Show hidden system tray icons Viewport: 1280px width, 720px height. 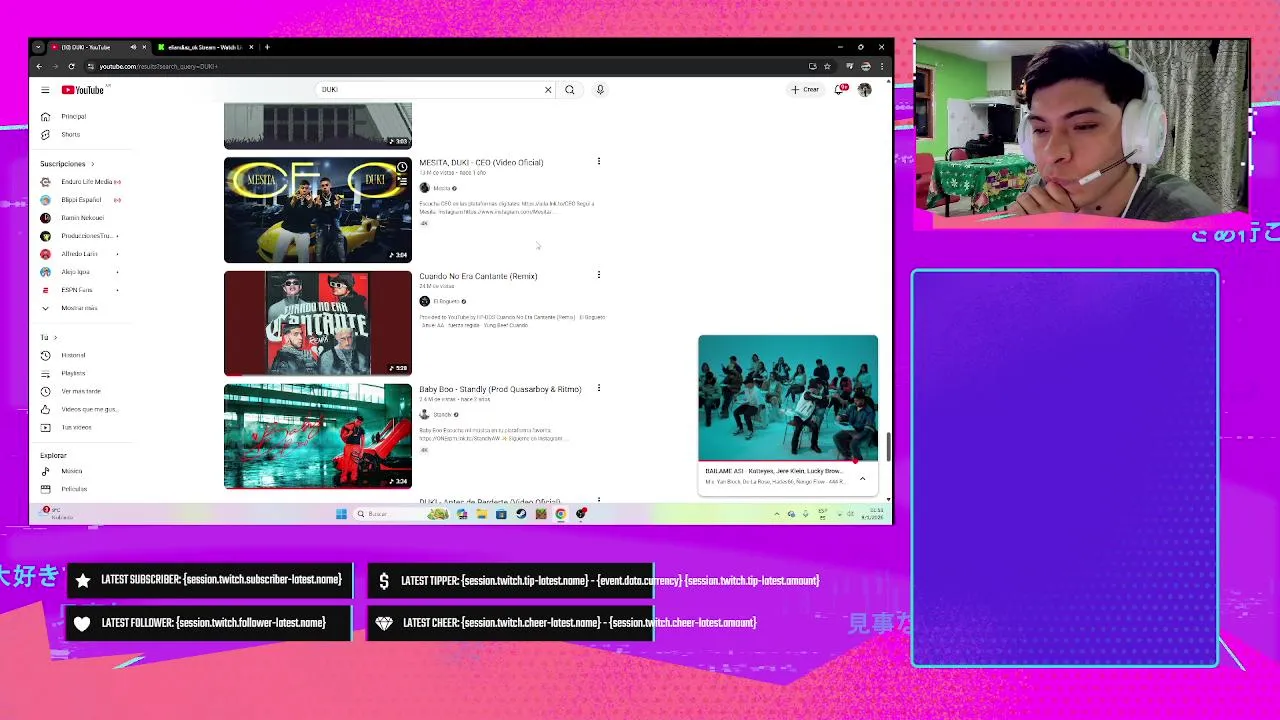click(777, 514)
